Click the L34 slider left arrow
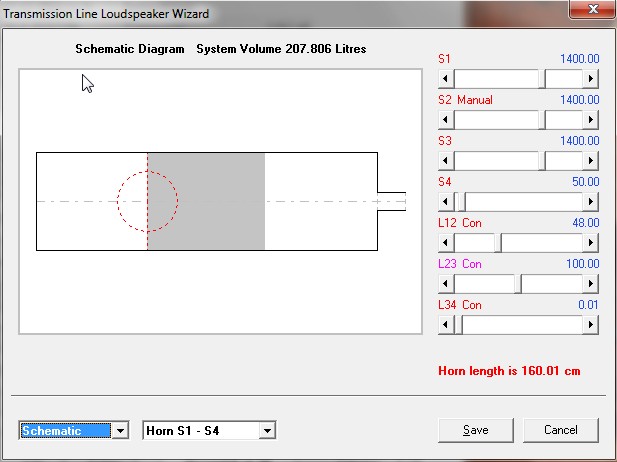The image size is (617, 462). (x=446, y=325)
